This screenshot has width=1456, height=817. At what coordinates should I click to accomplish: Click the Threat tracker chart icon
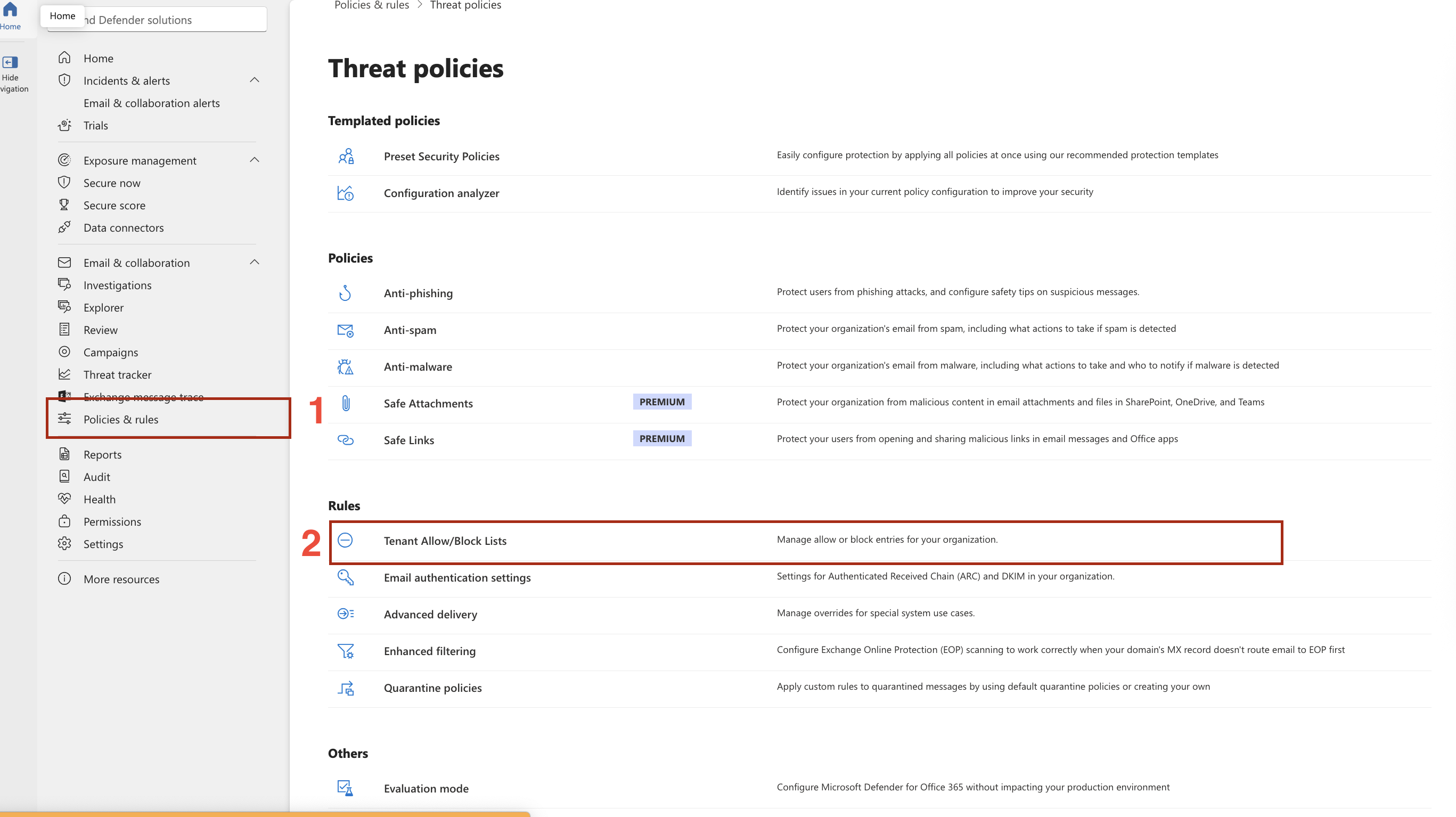[64, 374]
